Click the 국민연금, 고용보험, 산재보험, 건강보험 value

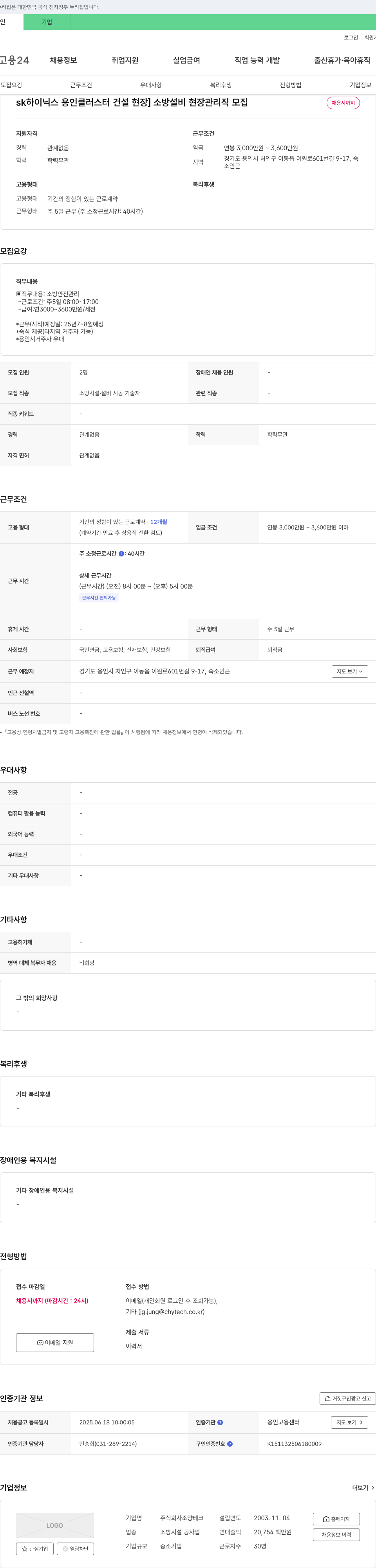125,650
